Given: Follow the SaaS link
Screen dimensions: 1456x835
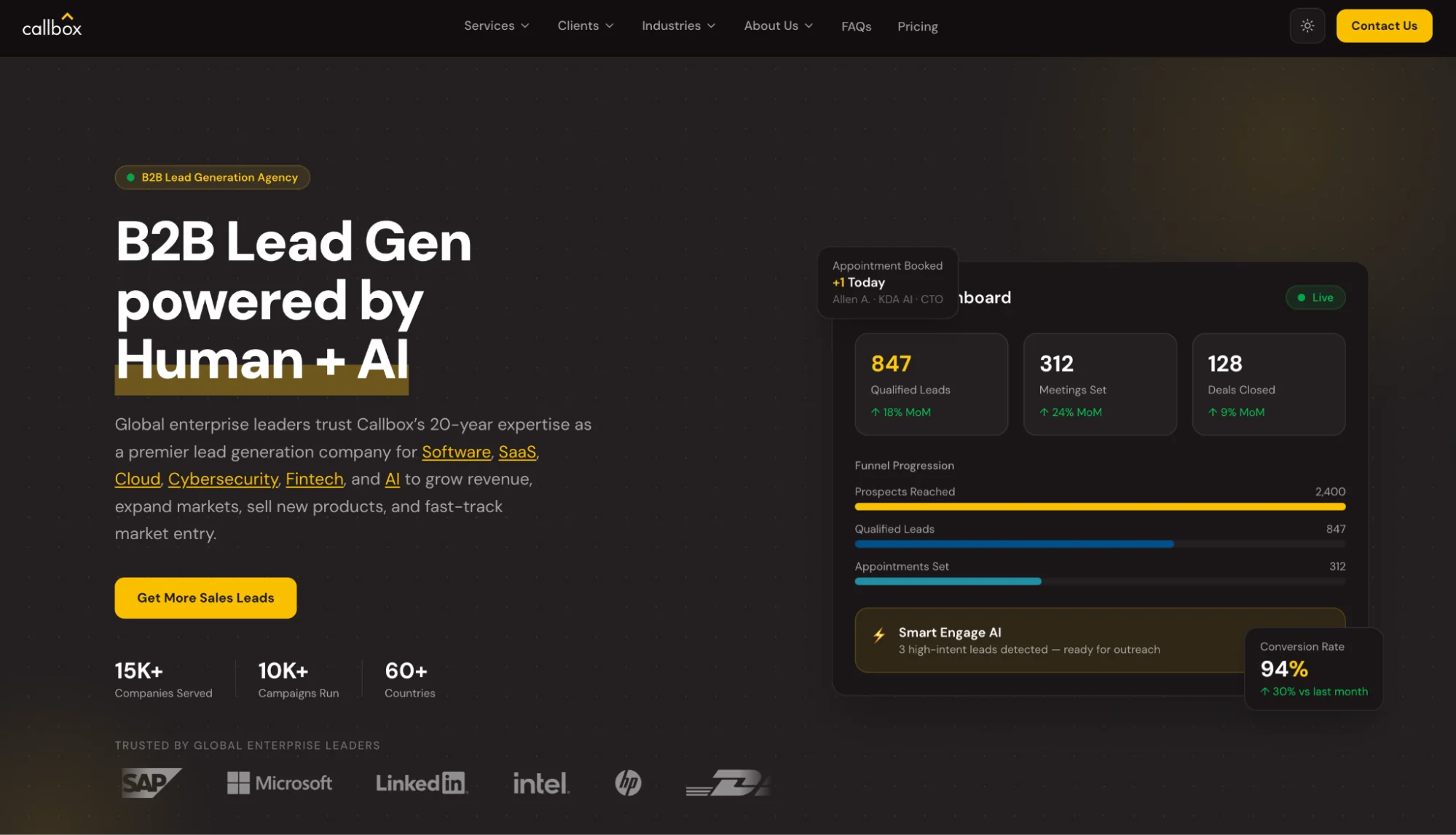Looking at the screenshot, I should pyautogui.click(x=517, y=452).
